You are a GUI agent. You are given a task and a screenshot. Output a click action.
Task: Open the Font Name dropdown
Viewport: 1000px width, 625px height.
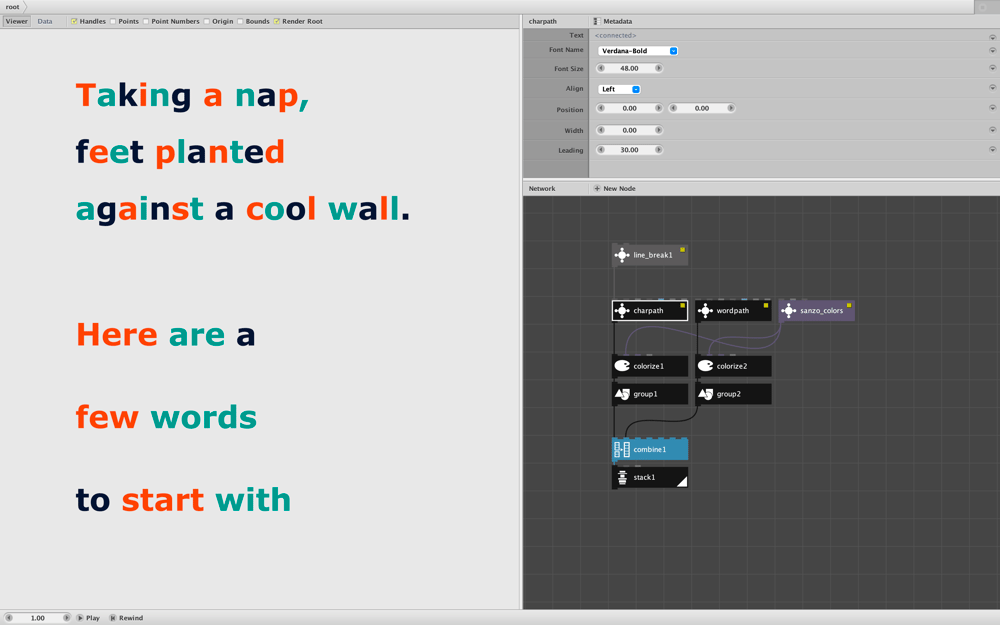[x=638, y=51]
